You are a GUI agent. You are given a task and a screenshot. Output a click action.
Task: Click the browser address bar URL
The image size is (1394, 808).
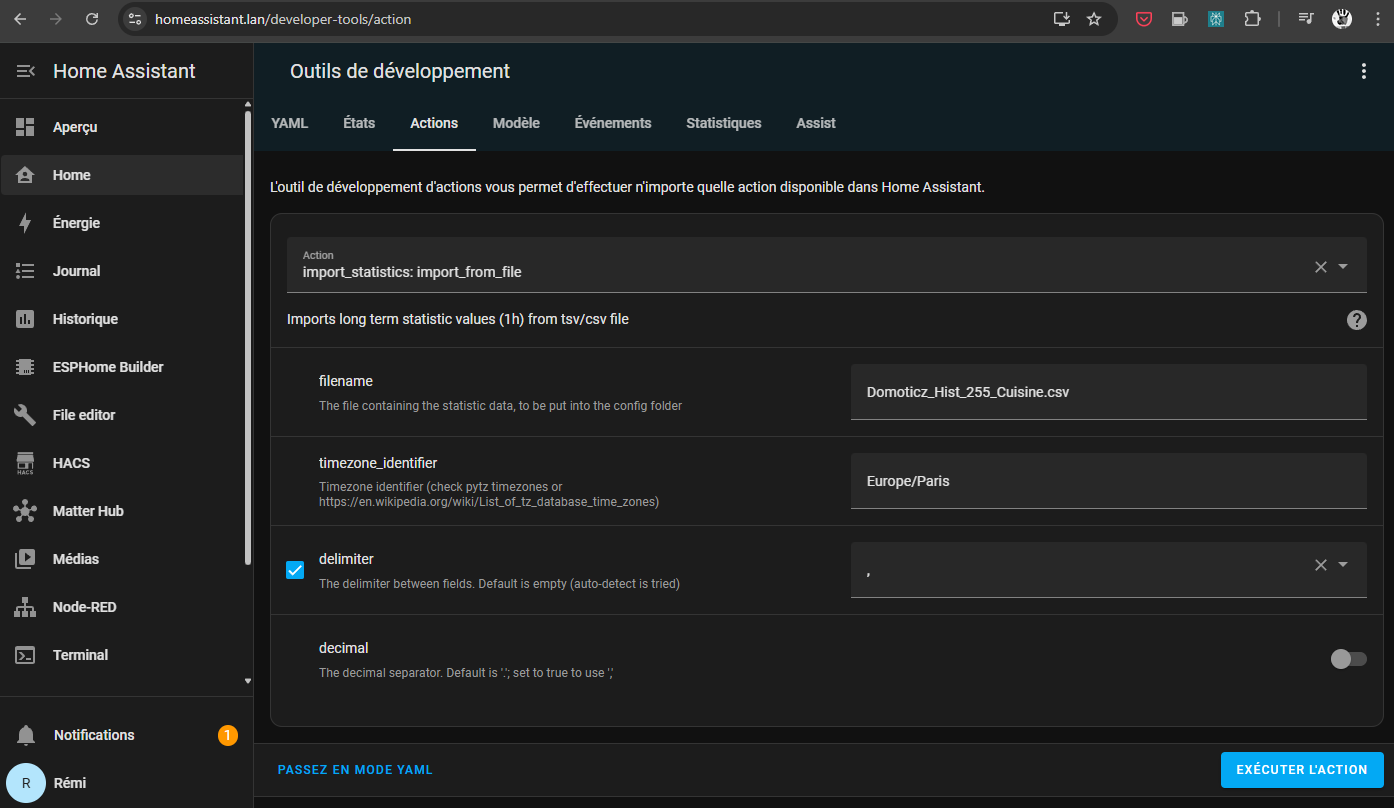pyautogui.click(x=283, y=19)
